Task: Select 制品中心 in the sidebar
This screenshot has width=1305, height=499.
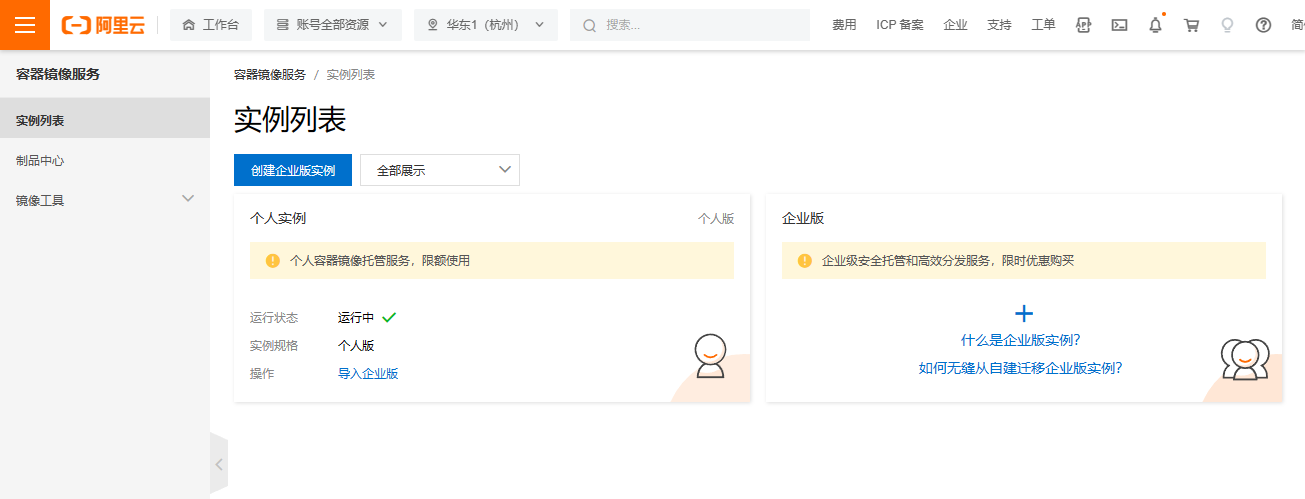Action: [x=40, y=160]
